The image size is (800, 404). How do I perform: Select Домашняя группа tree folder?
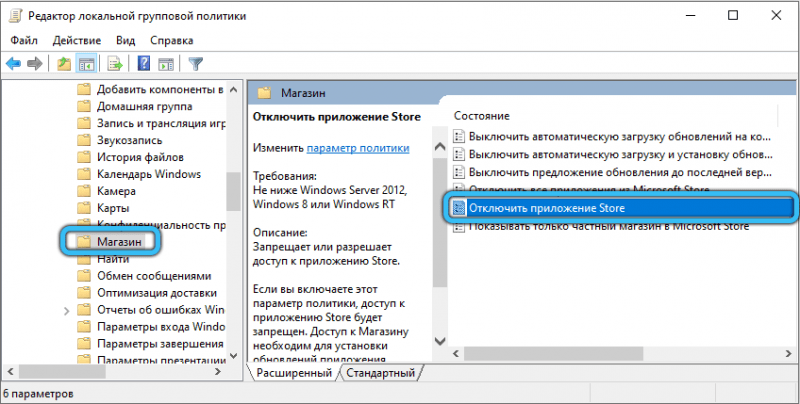[x=135, y=106]
